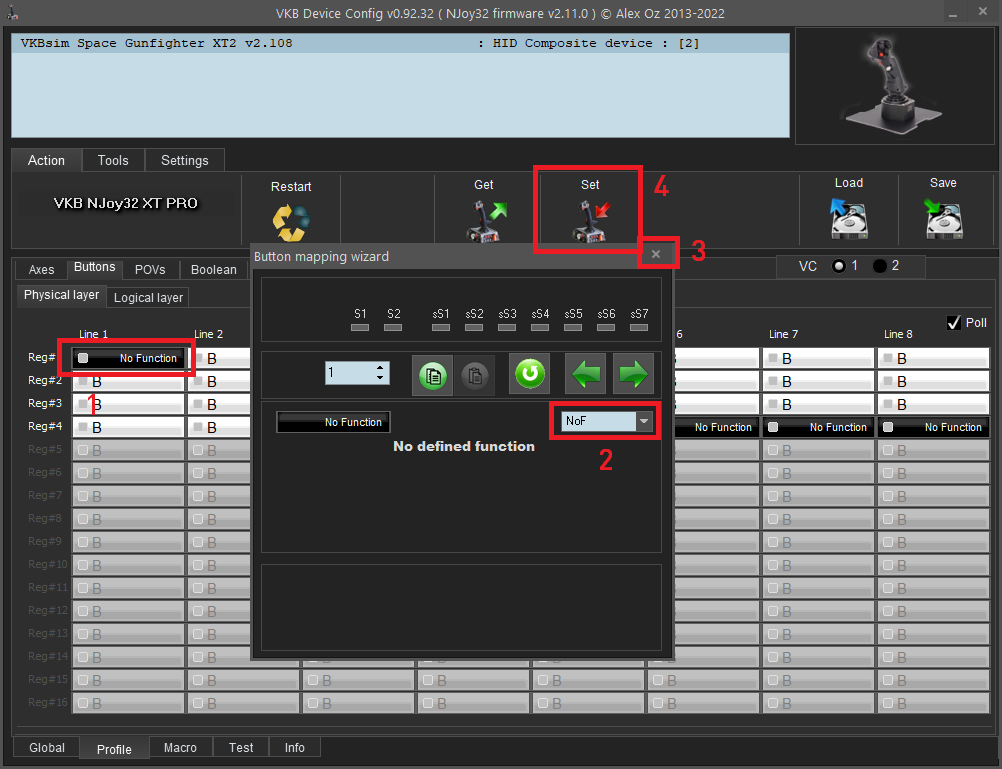1002x769 pixels.
Task: Open the Info bottom tab
Action: [x=295, y=748]
